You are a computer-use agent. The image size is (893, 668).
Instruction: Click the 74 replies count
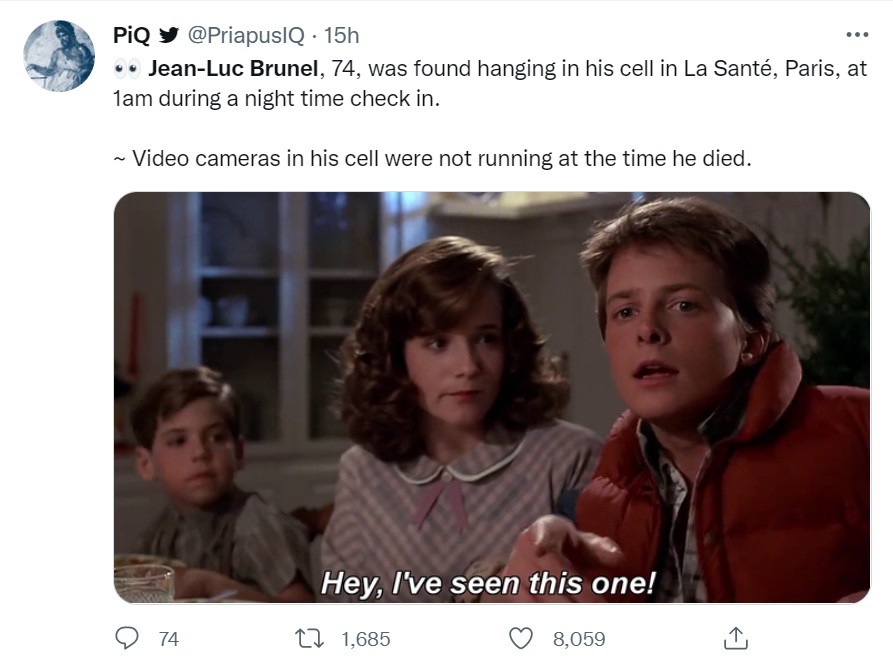(x=169, y=639)
